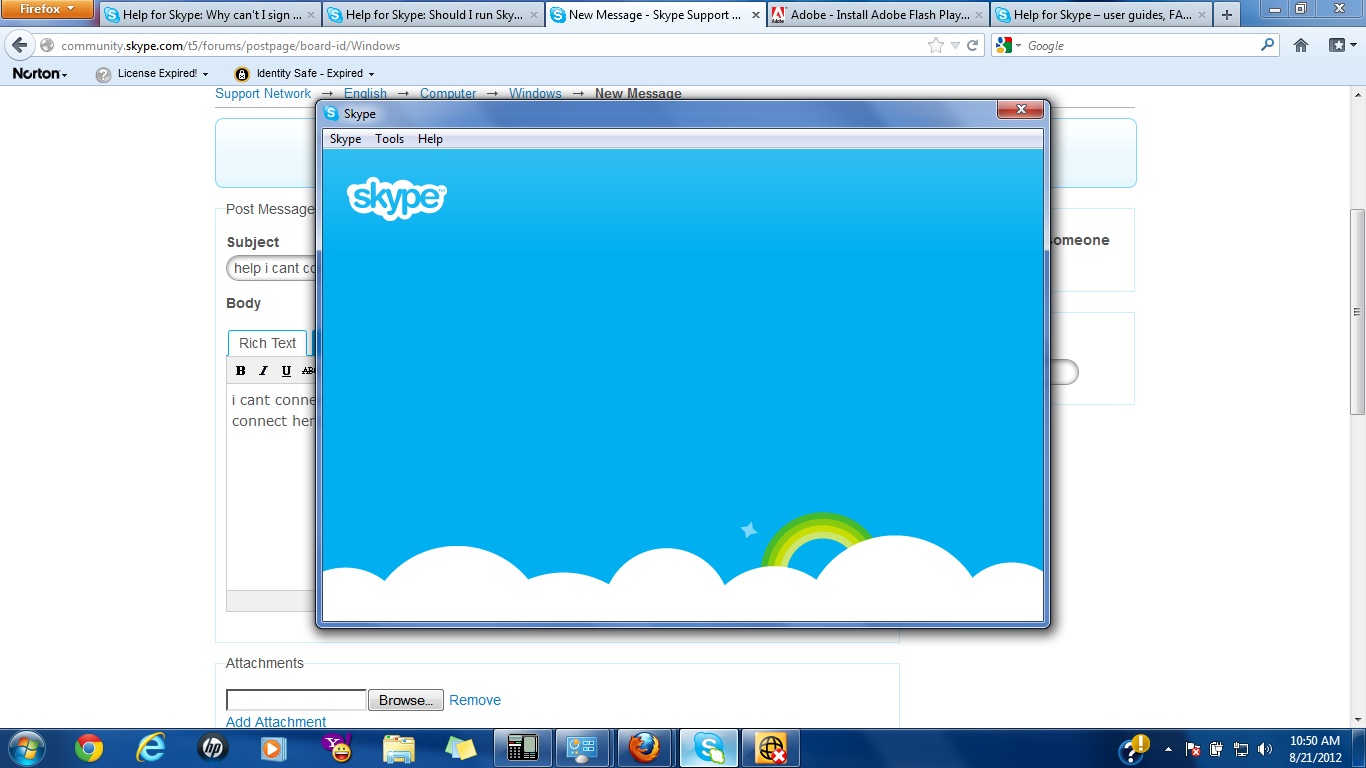Open the Skype menu in Skype window
The height and width of the screenshot is (768, 1366).
[345, 139]
